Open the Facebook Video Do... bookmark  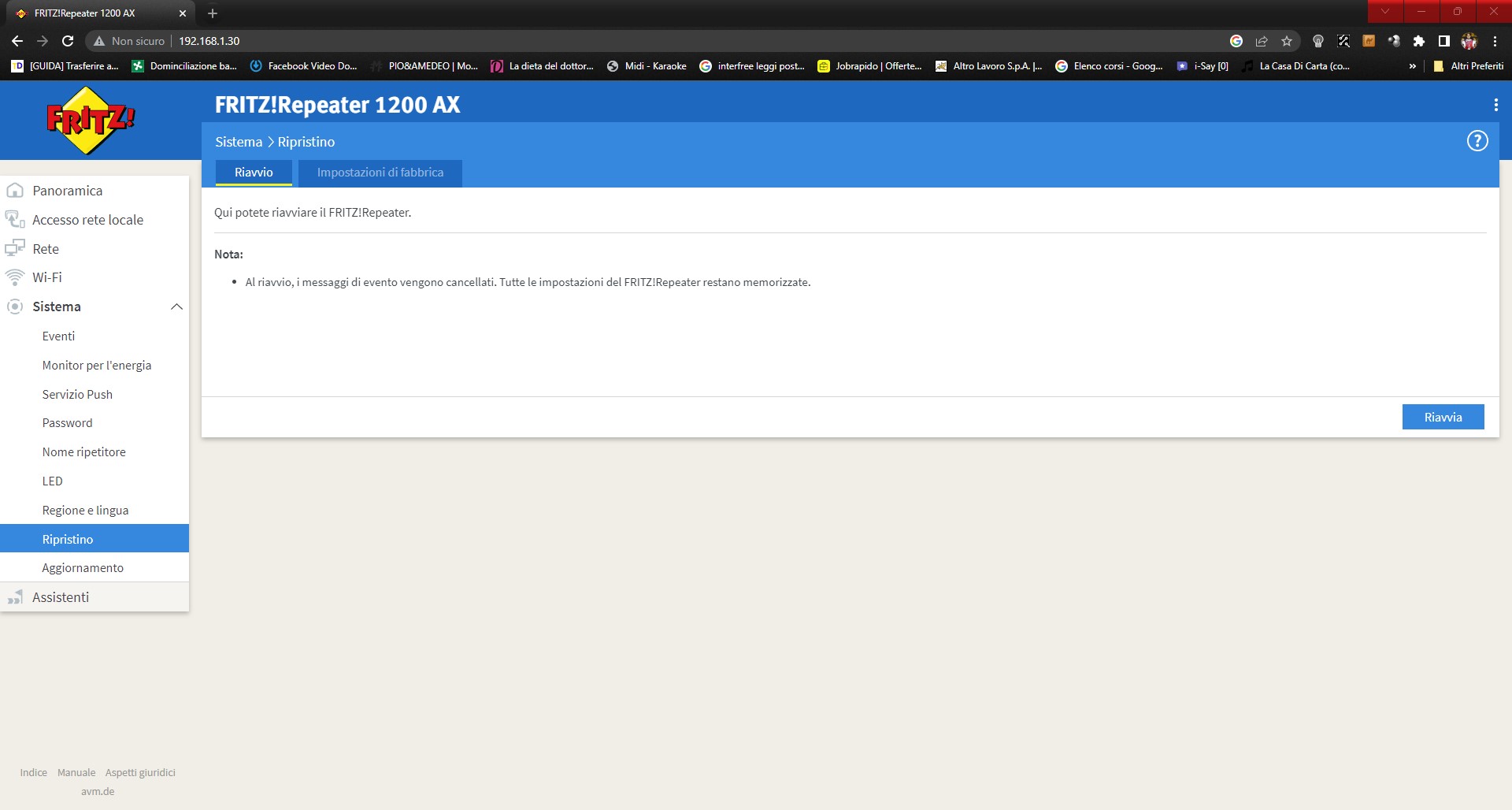(304, 66)
